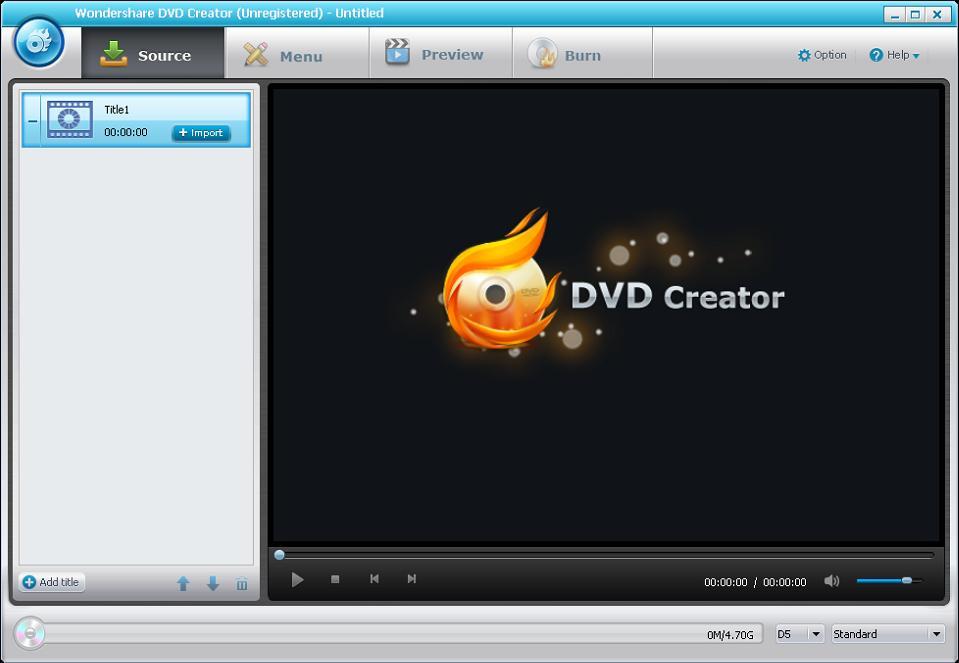Move Title1 down with the down arrow
This screenshot has height=663, width=959.
[x=213, y=584]
